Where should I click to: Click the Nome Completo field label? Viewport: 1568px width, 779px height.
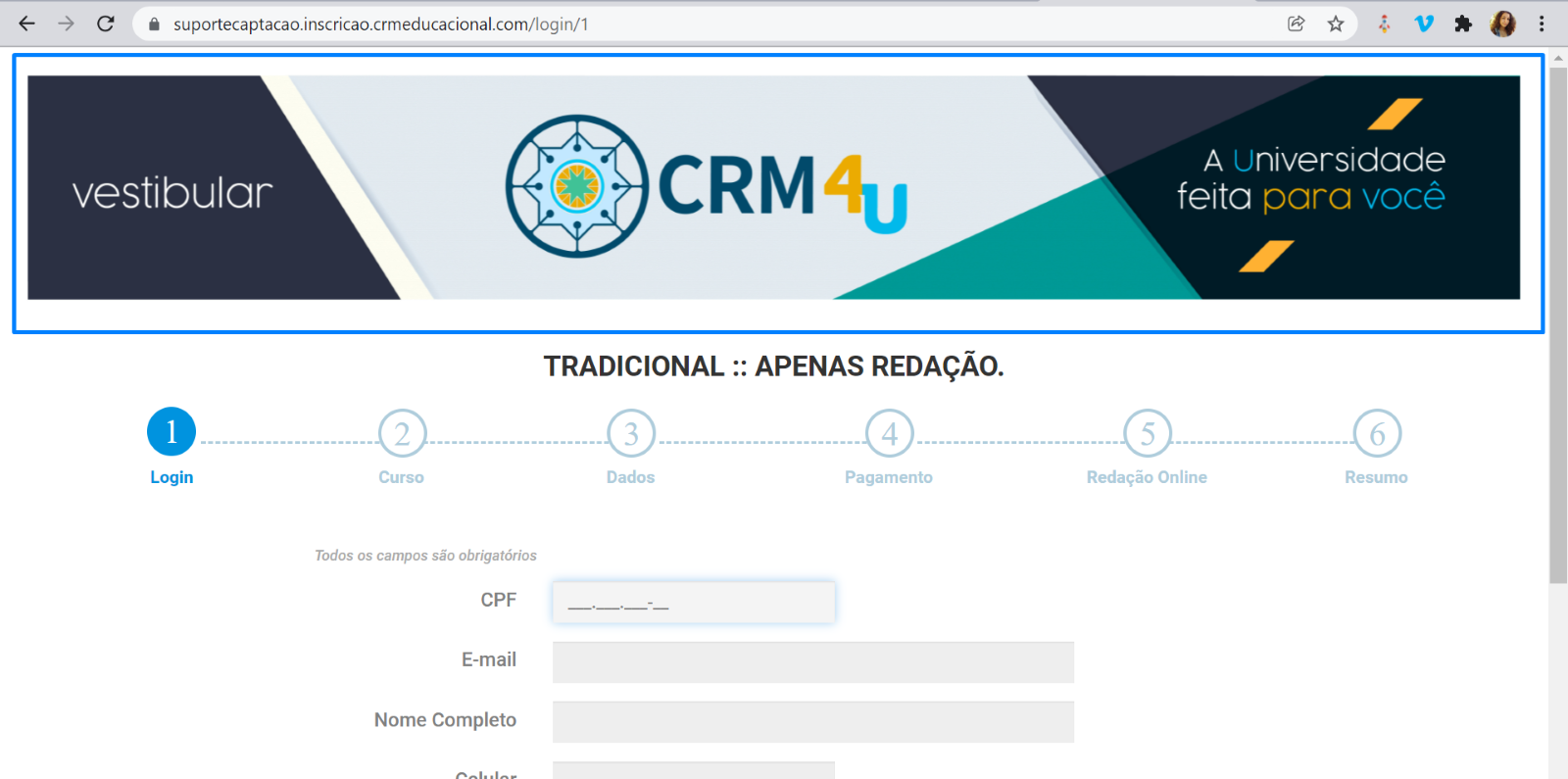point(445,720)
